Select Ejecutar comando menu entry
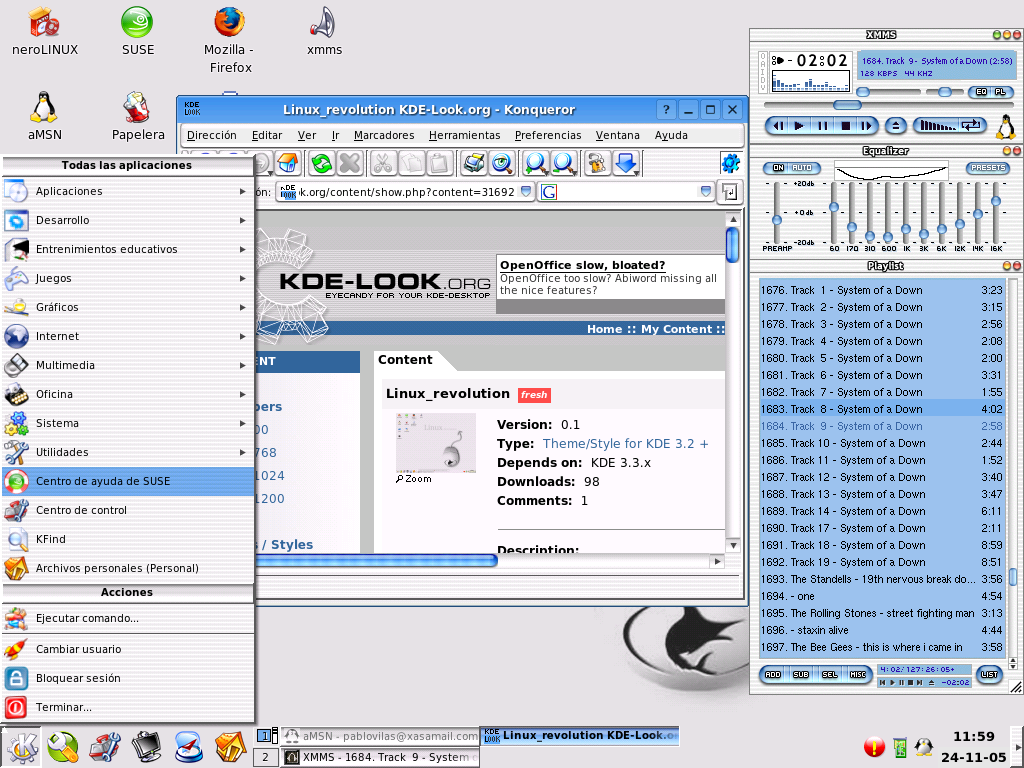 coord(127,618)
